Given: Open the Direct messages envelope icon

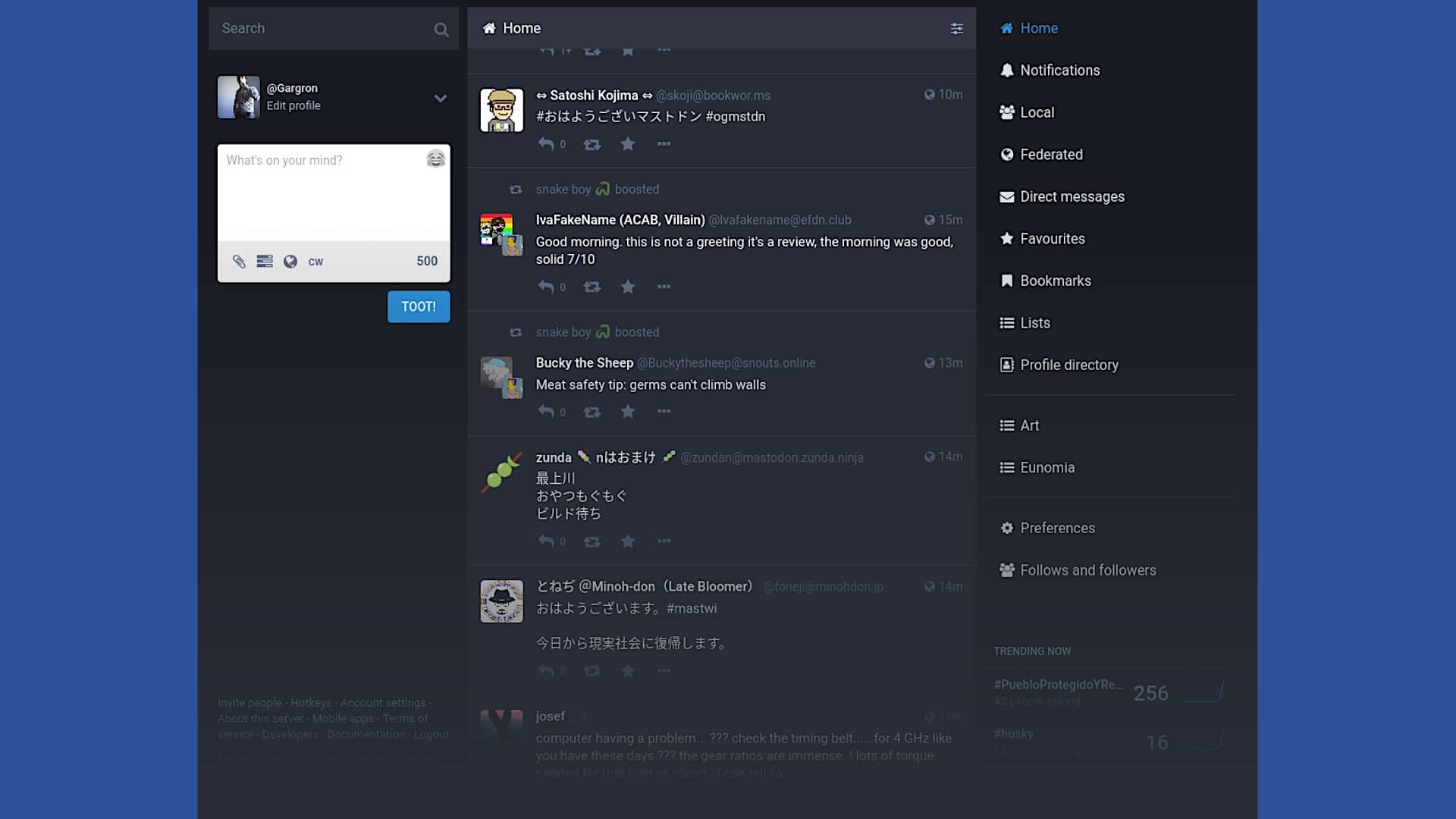Looking at the screenshot, I should [1005, 196].
